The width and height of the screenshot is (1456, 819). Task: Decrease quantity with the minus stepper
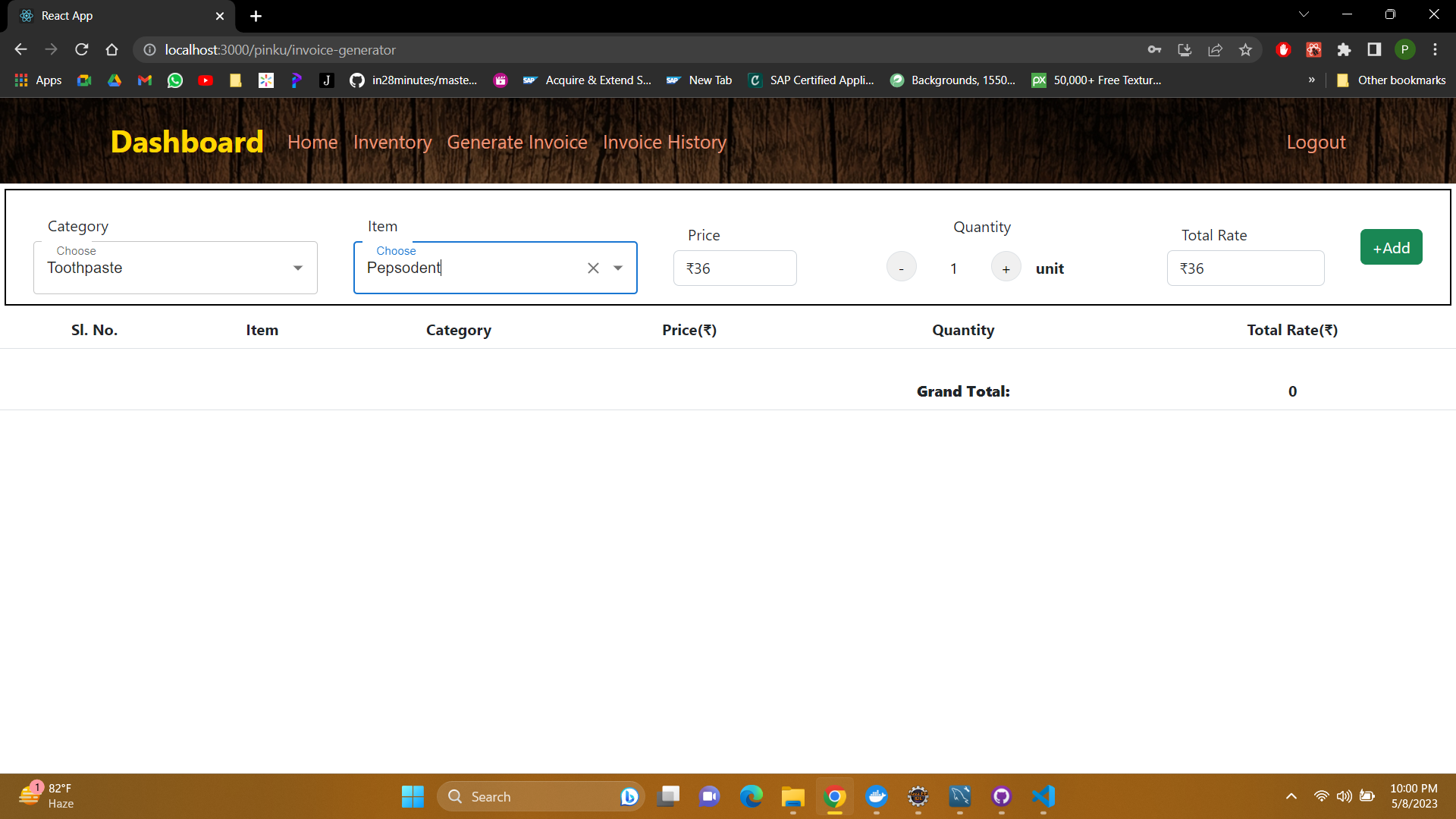tap(901, 267)
